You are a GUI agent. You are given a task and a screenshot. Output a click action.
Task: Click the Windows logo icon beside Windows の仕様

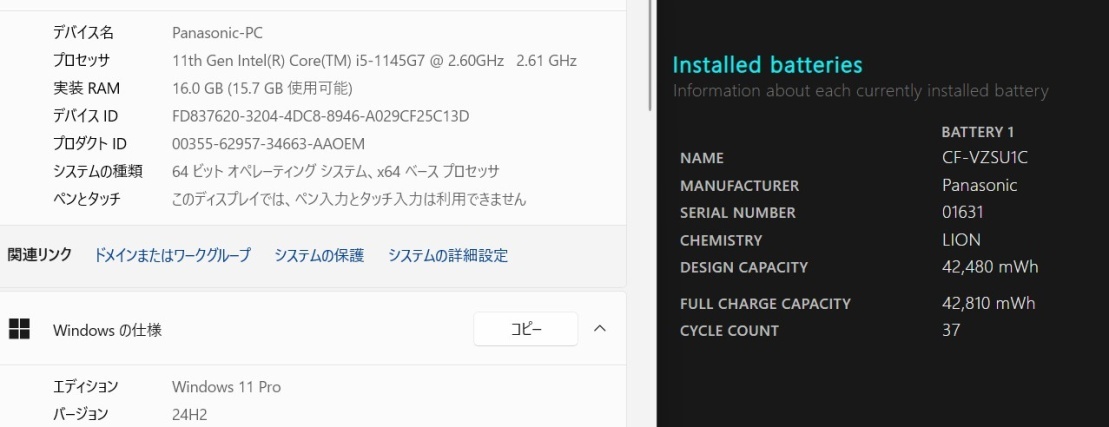point(19,328)
